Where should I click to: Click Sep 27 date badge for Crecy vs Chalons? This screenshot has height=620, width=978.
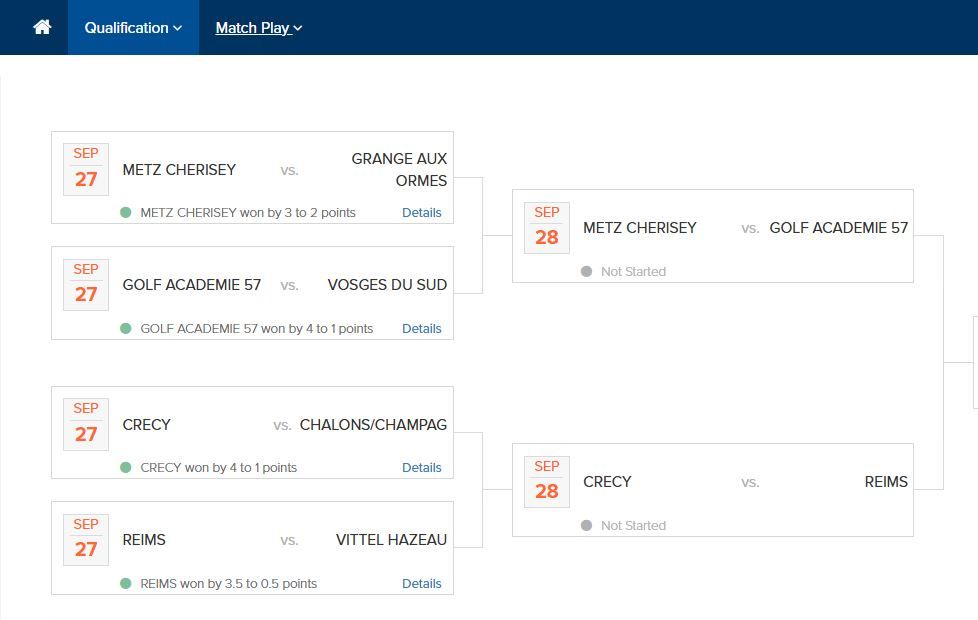86,424
